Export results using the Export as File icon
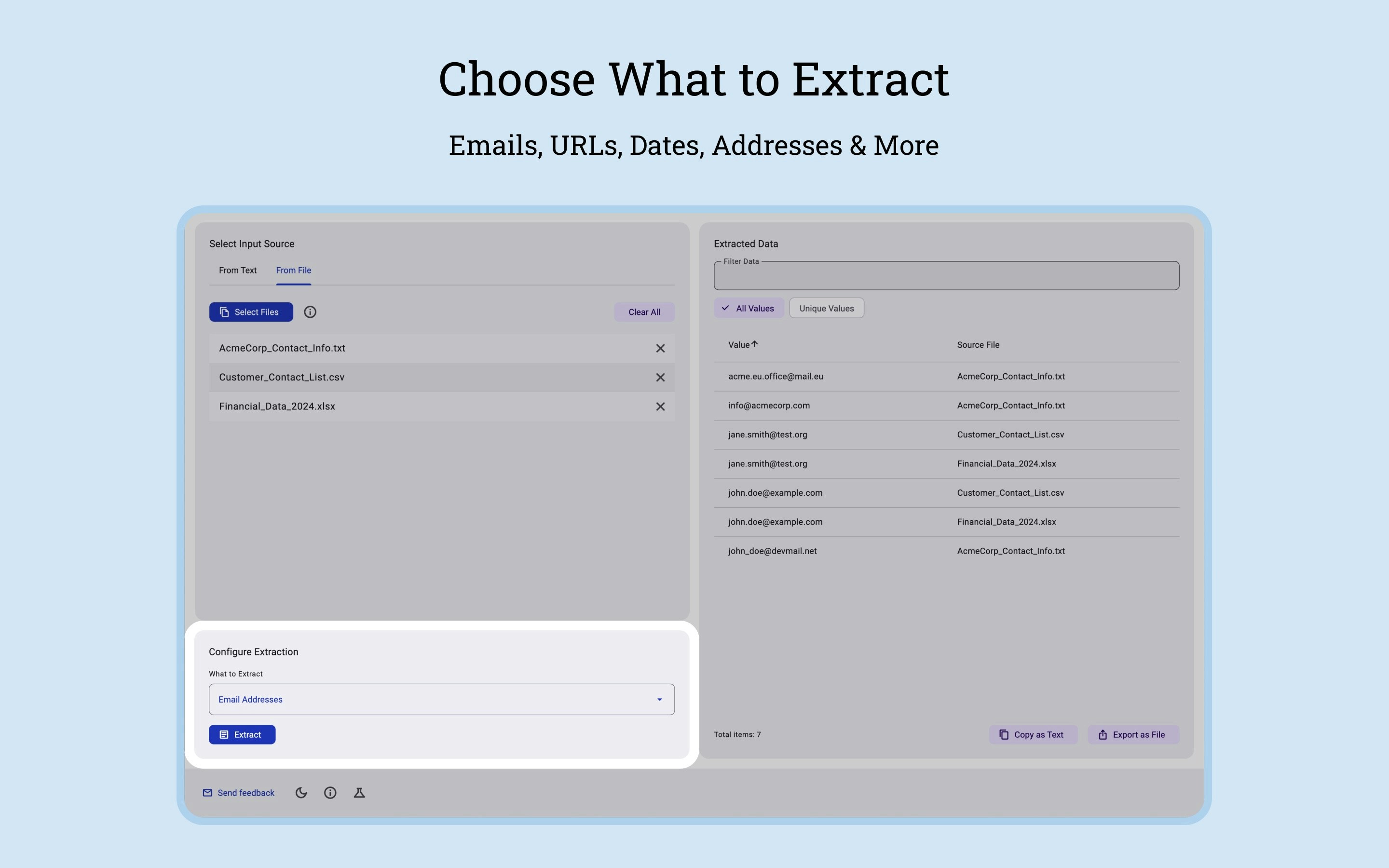 tap(1103, 734)
